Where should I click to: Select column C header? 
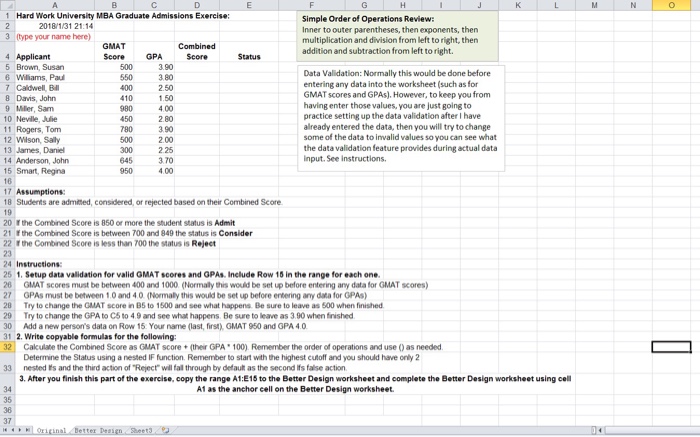pos(154,5)
